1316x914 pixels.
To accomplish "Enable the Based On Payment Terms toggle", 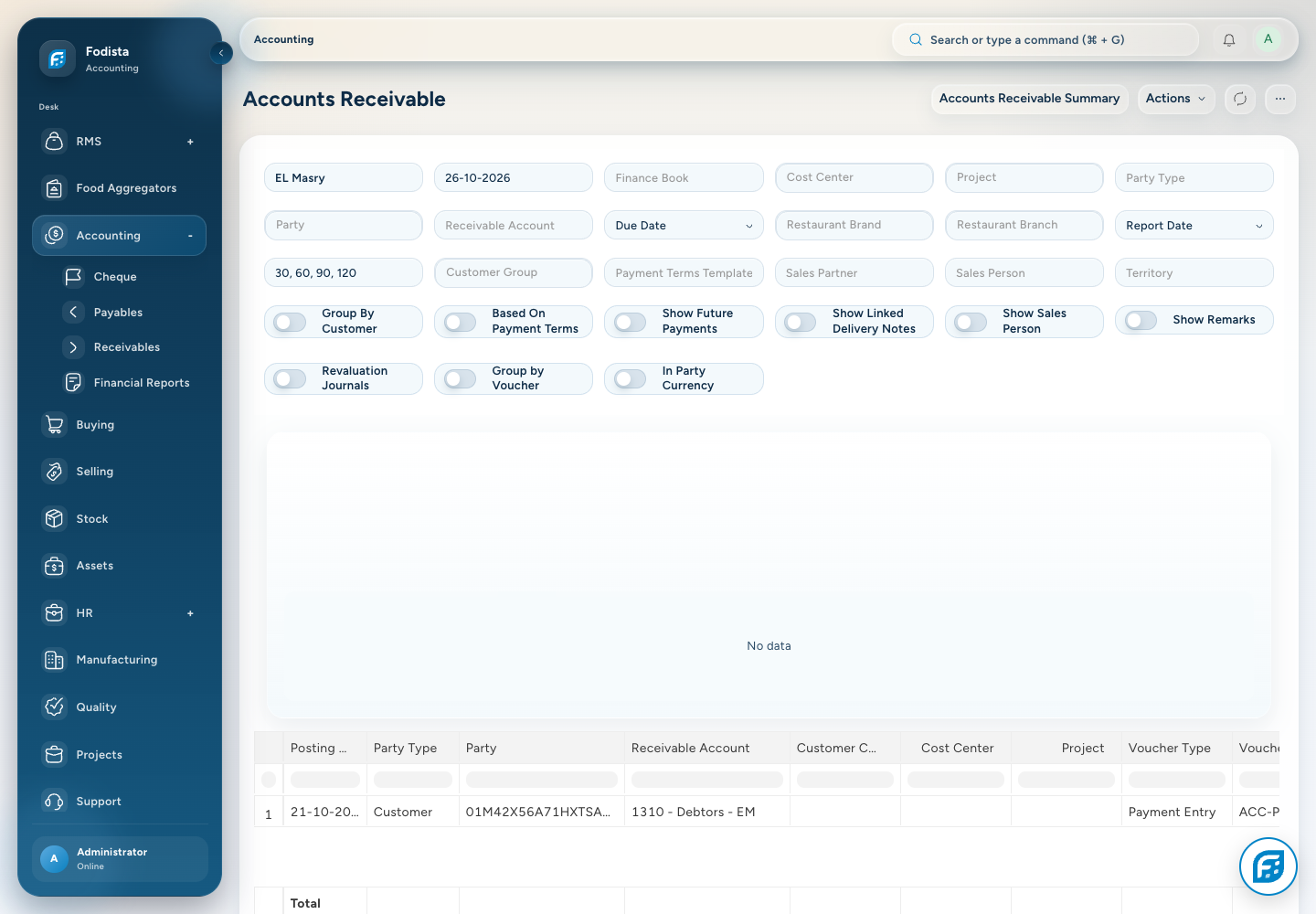I will pyautogui.click(x=461, y=322).
